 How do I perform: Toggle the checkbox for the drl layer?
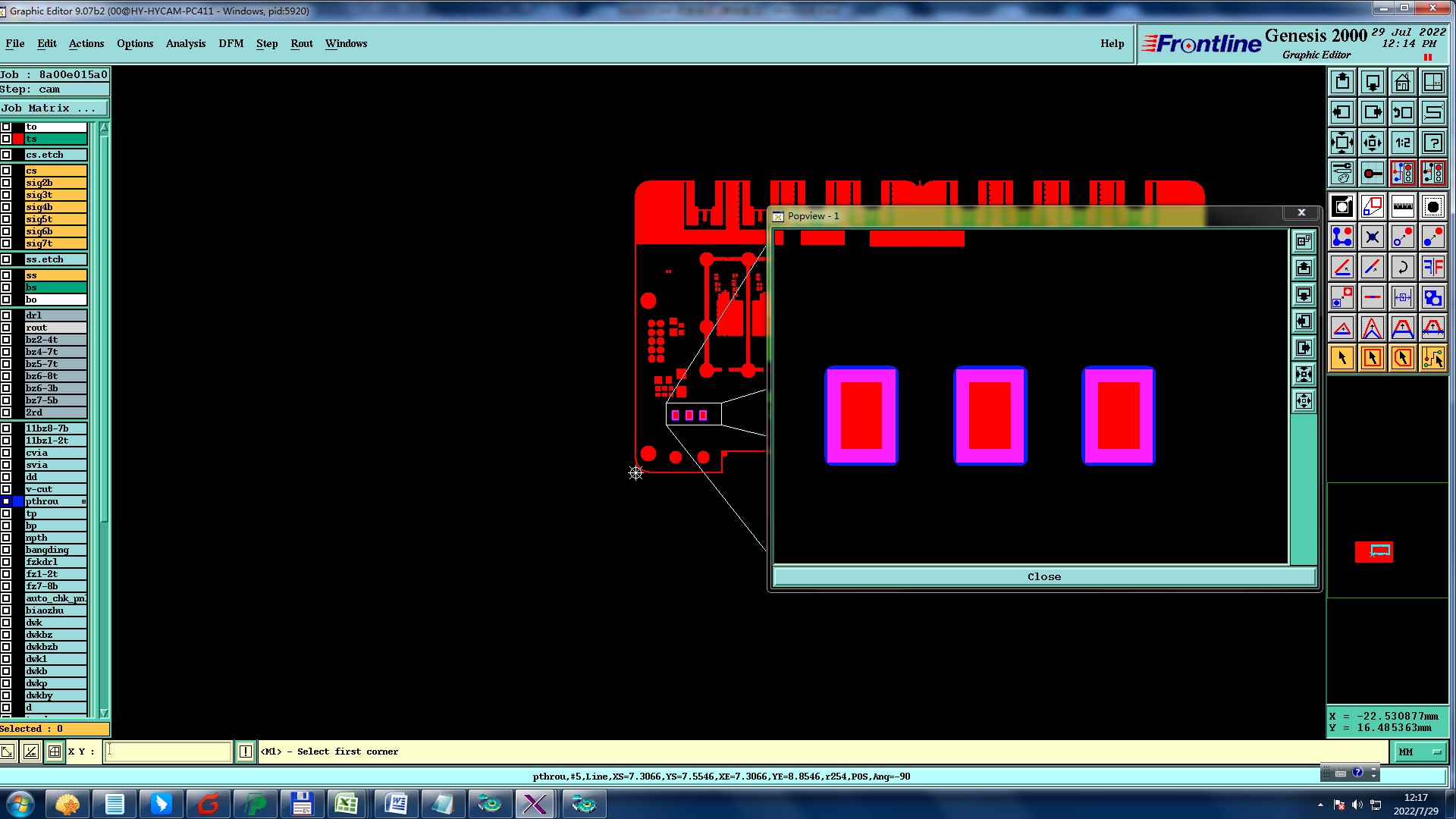coord(6,315)
